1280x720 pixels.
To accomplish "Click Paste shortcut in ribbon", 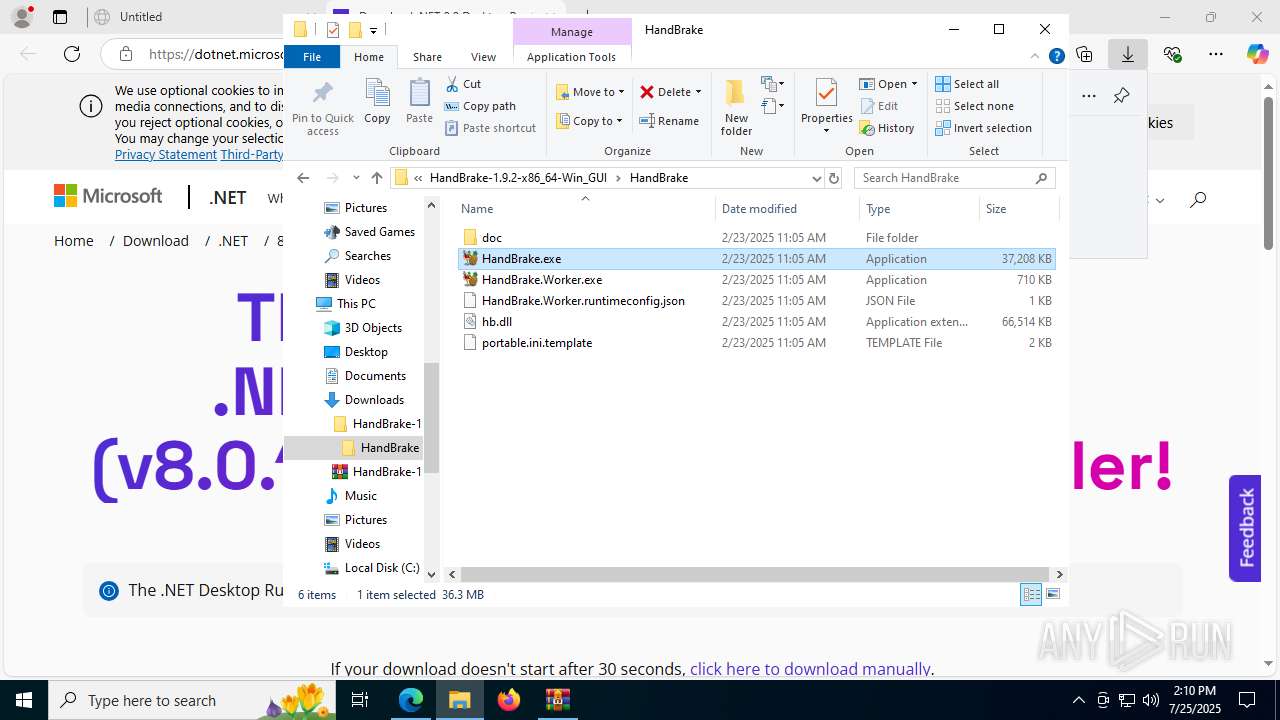I will click(x=490, y=128).
